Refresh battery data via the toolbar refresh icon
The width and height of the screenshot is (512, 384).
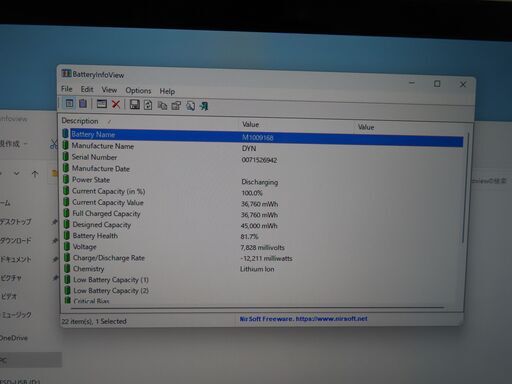pyautogui.click(x=148, y=105)
